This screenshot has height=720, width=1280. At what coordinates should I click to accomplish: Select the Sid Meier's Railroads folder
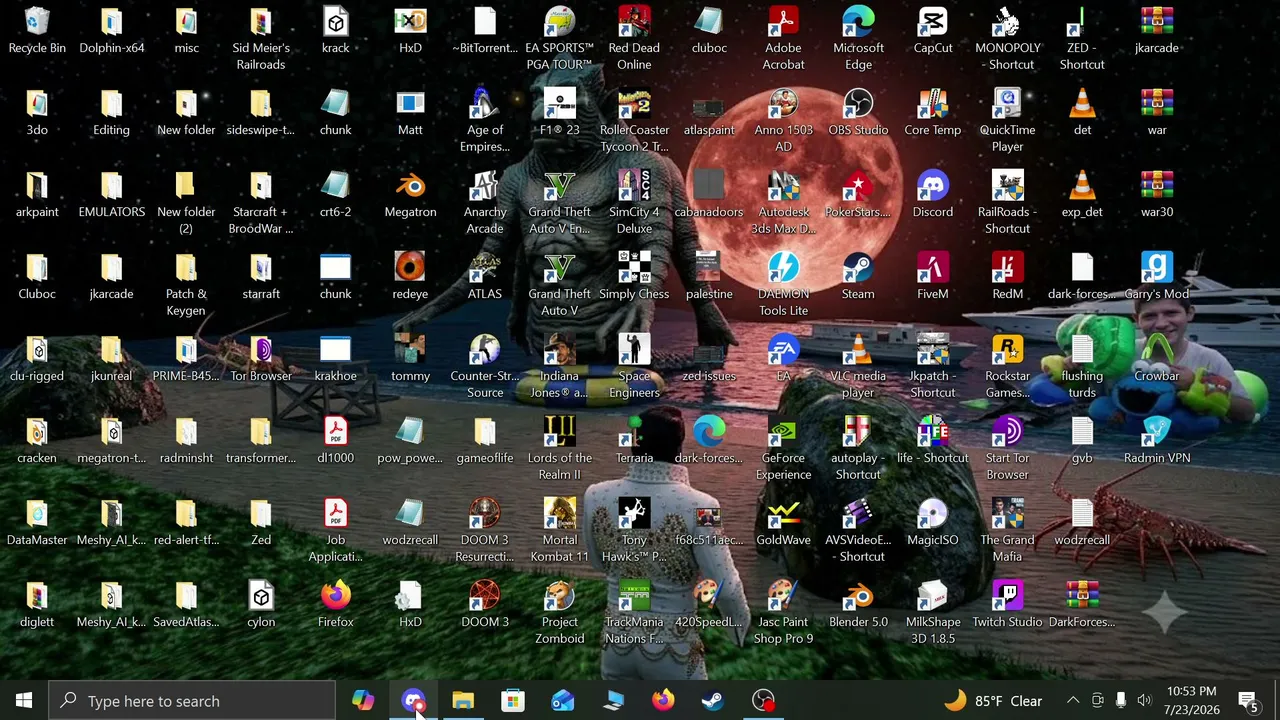tap(261, 39)
